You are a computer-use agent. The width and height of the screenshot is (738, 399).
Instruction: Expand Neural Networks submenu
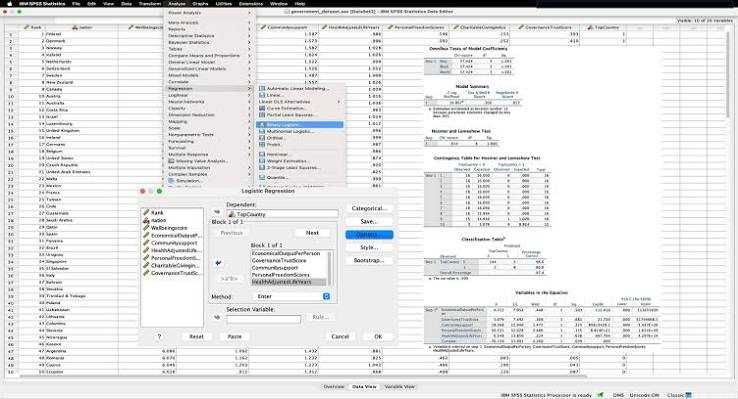tap(249, 102)
